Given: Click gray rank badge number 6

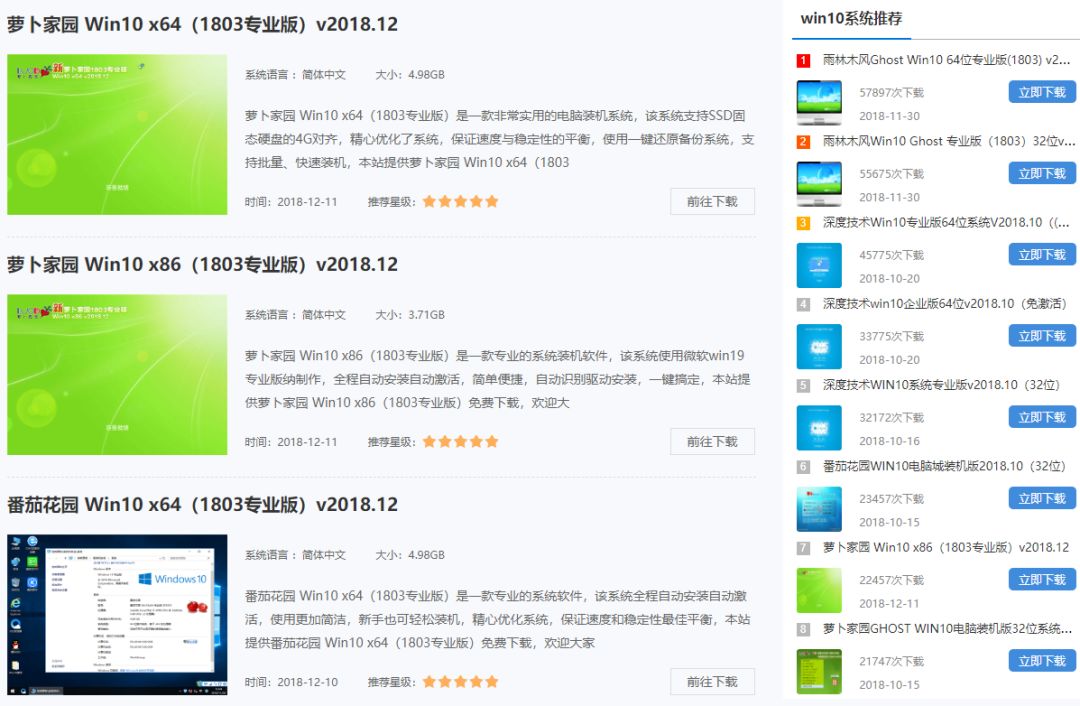Looking at the screenshot, I should 803,467.
